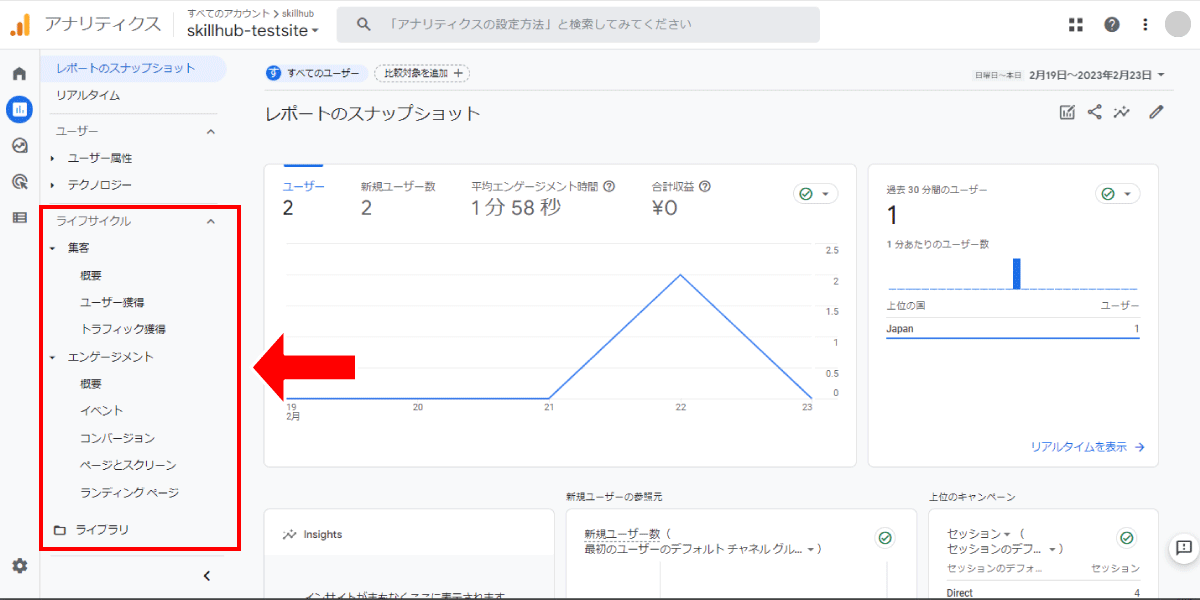Image resolution: width=1200 pixels, height=600 pixels.
Task: Open ランディング ページ report
Action: (130, 493)
